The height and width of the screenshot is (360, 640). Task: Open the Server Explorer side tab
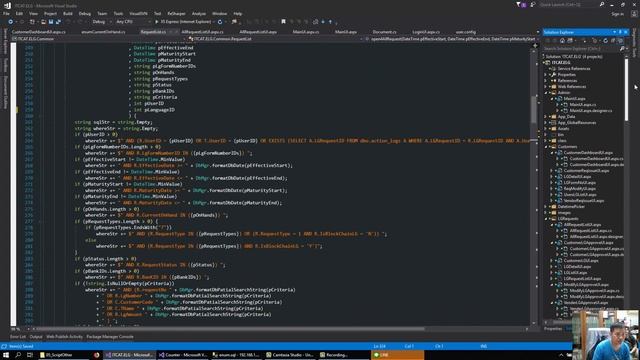pyautogui.click(x=5, y=41)
